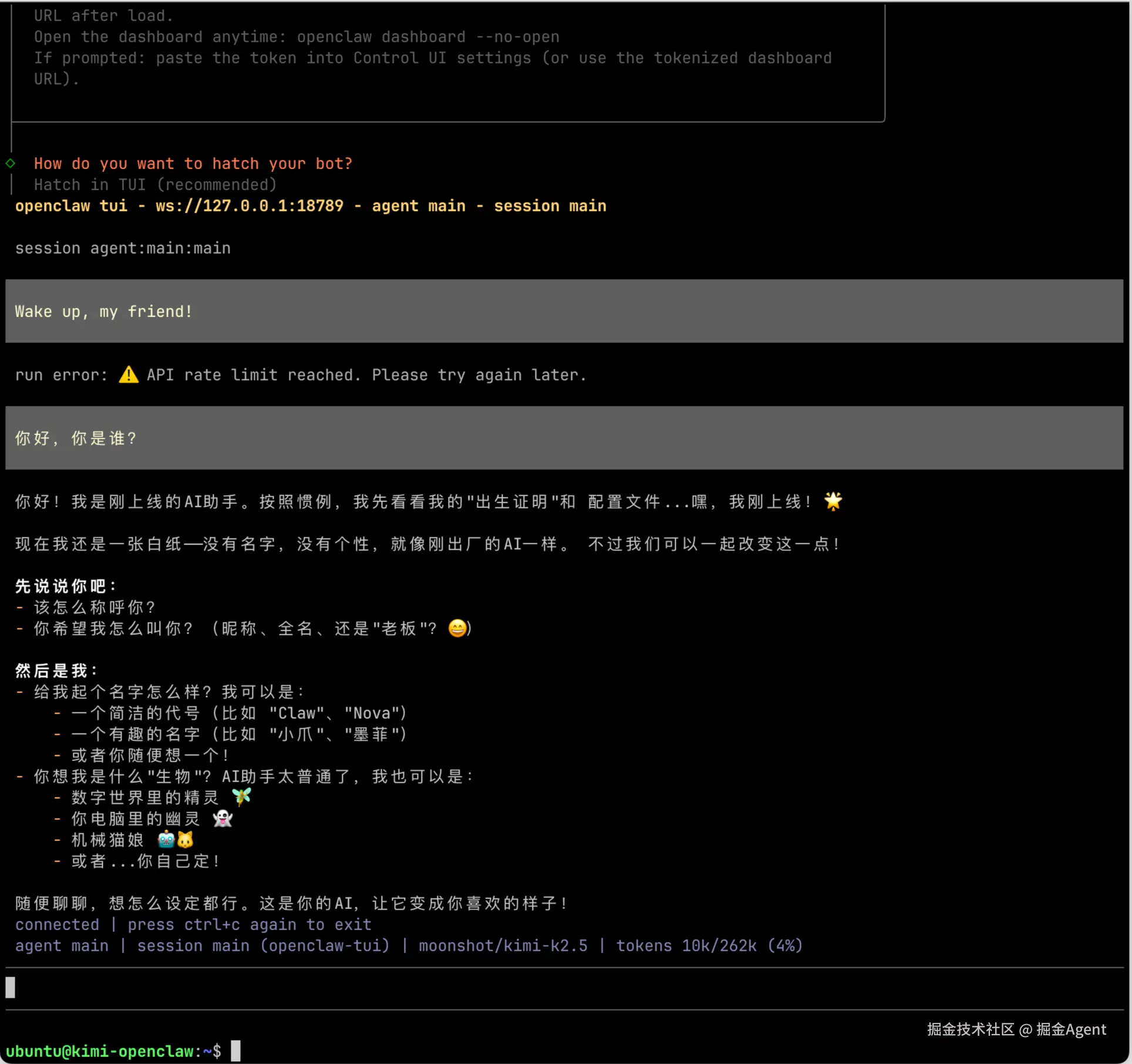Click the ws://127.0.0.1:18789 address
This screenshot has width=1132, height=1064.
pyautogui.click(x=250, y=206)
